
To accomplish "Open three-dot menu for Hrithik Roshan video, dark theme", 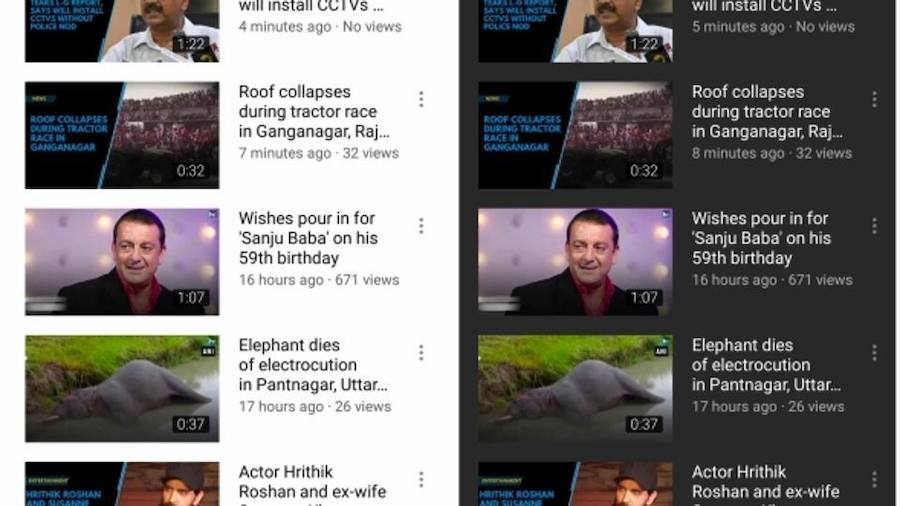I will (x=874, y=480).
